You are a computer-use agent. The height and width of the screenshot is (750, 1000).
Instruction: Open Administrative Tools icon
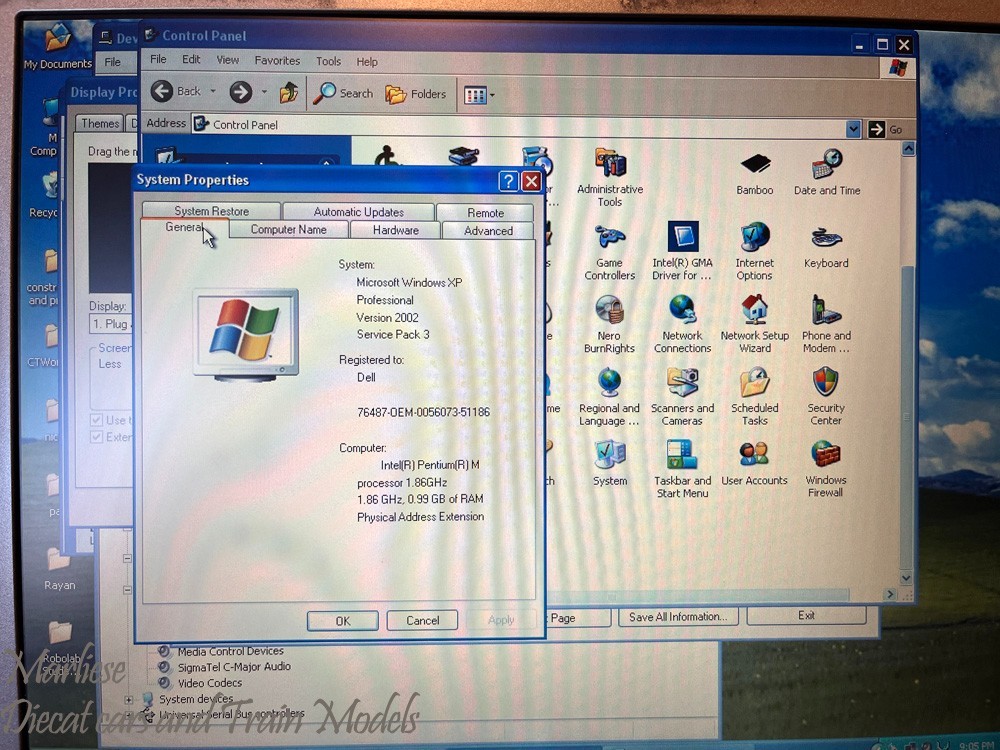click(x=610, y=177)
